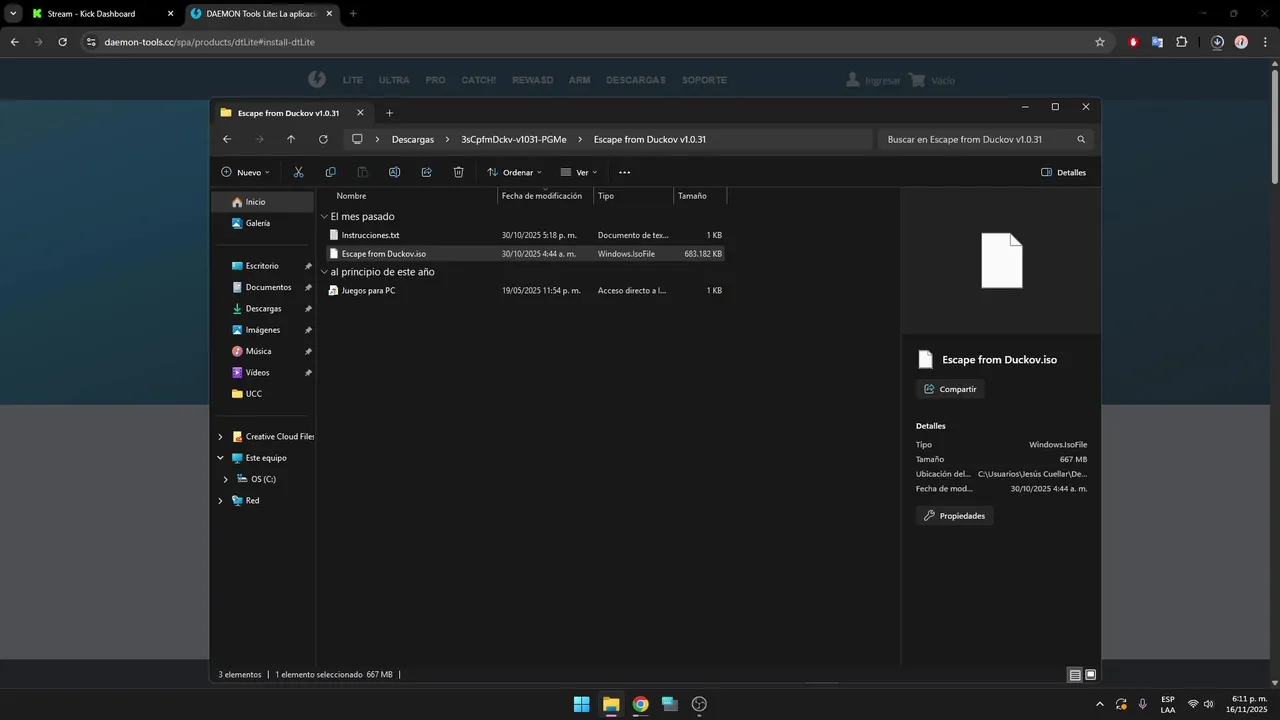Select Instrucciones.txt file
The image size is (1280, 720).
pyautogui.click(x=526, y=235)
